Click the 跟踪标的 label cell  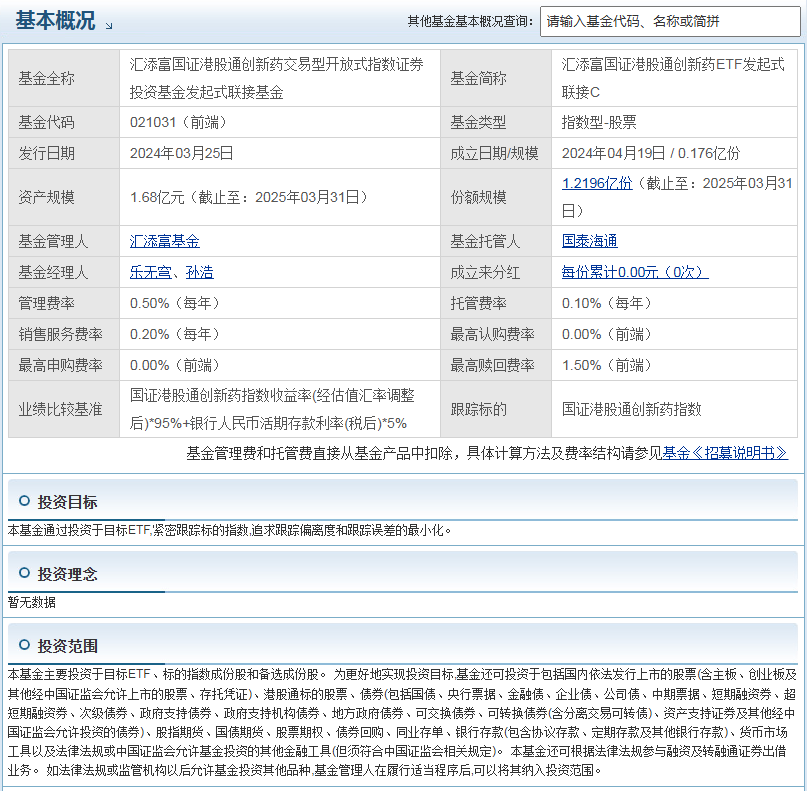click(x=496, y=409)
